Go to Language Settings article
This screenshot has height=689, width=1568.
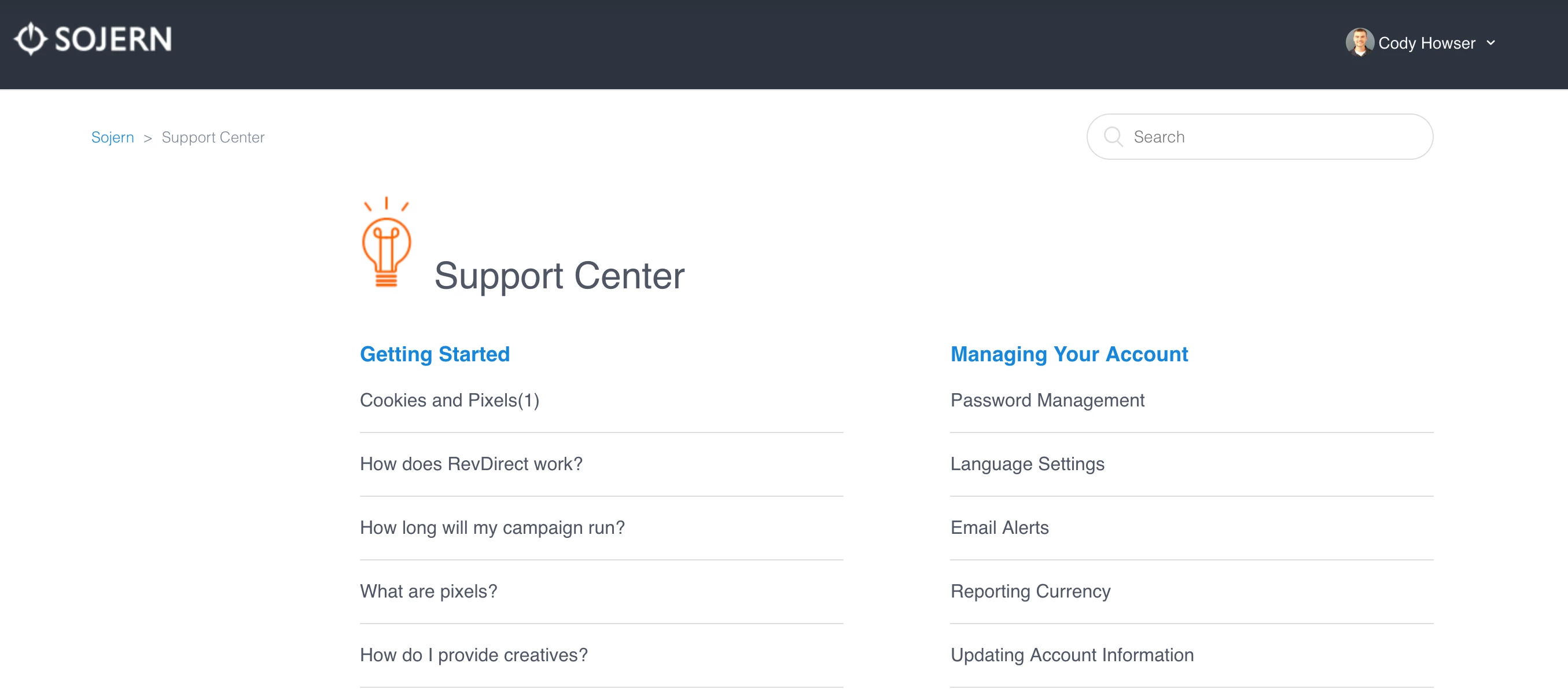pos(1027,464)
